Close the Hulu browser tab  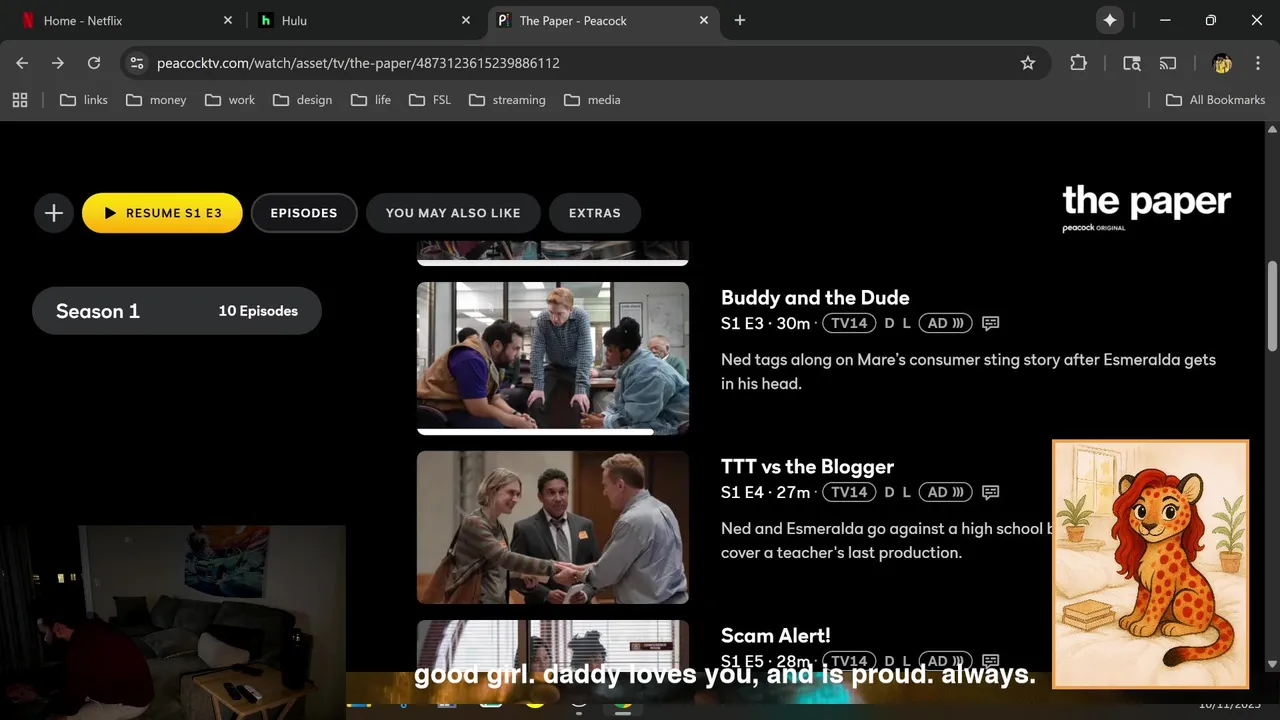pyautogui.click(x=466, y=20)
